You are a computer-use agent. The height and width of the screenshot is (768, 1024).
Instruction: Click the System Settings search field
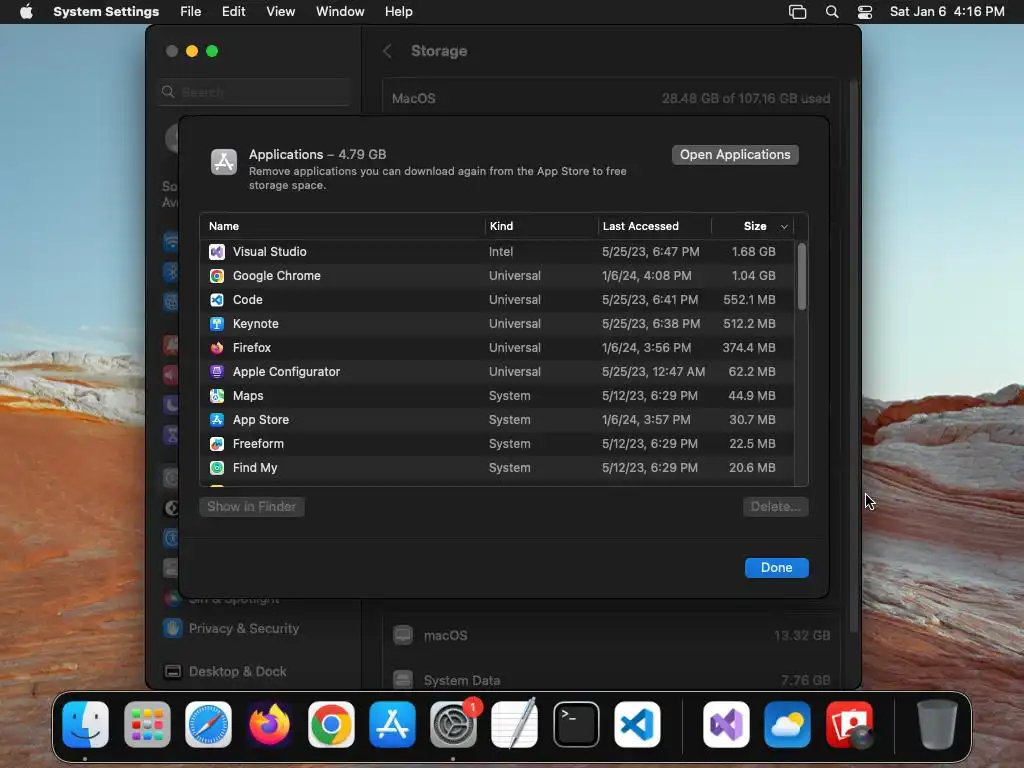(255, 92)
